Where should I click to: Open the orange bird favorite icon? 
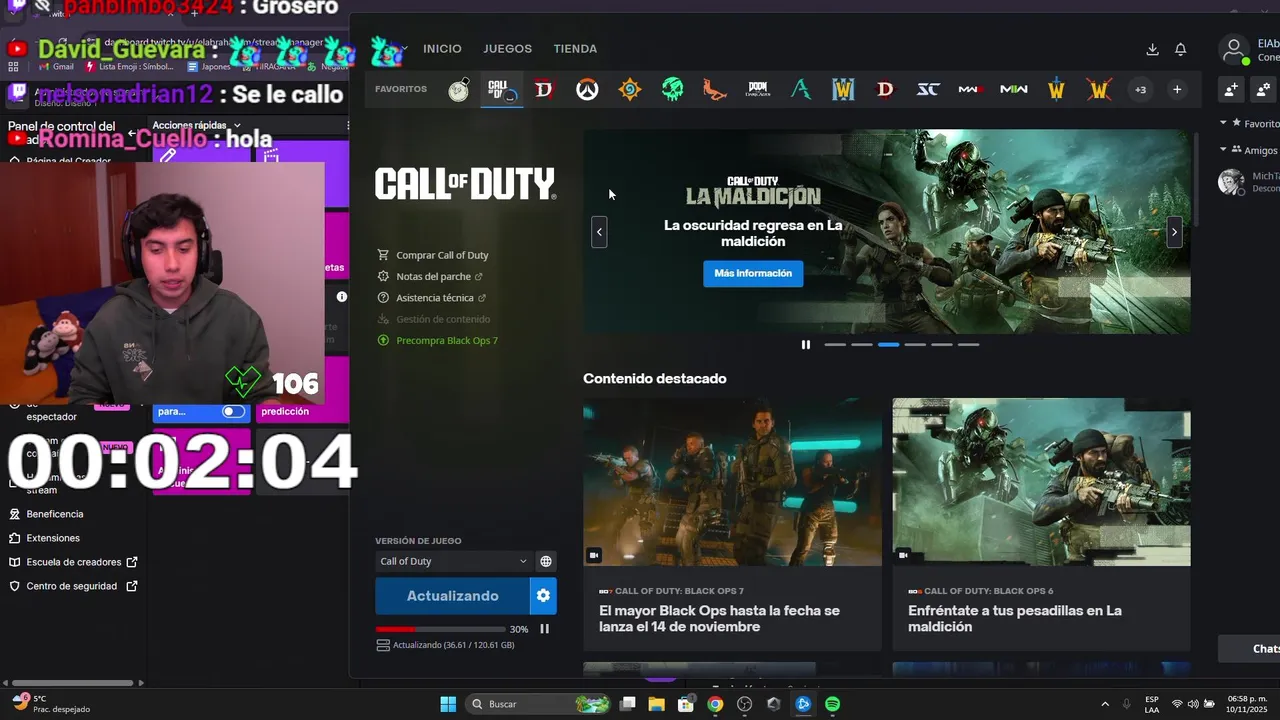714,90
